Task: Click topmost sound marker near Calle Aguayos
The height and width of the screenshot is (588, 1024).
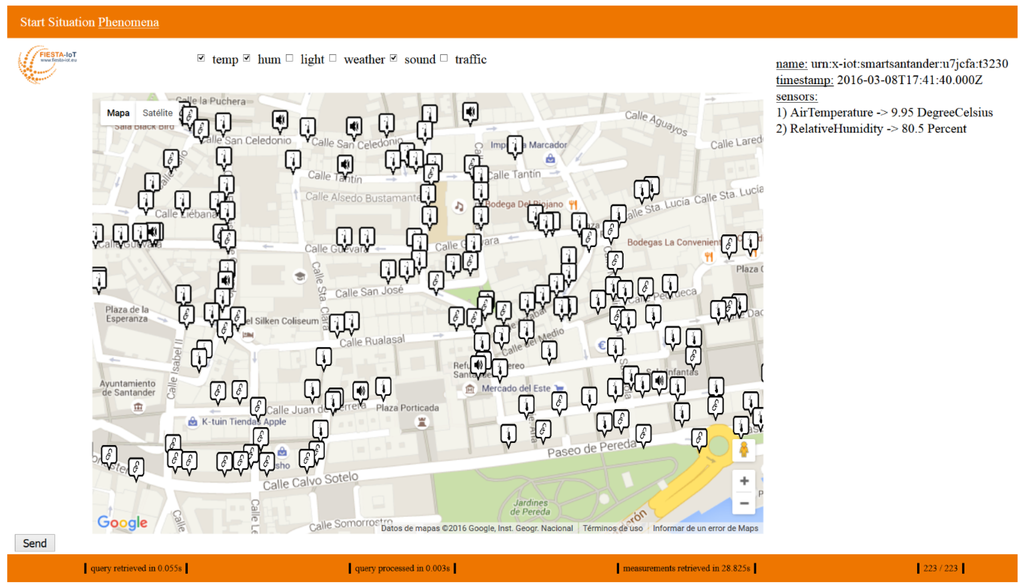Action: tap(470, 111)
